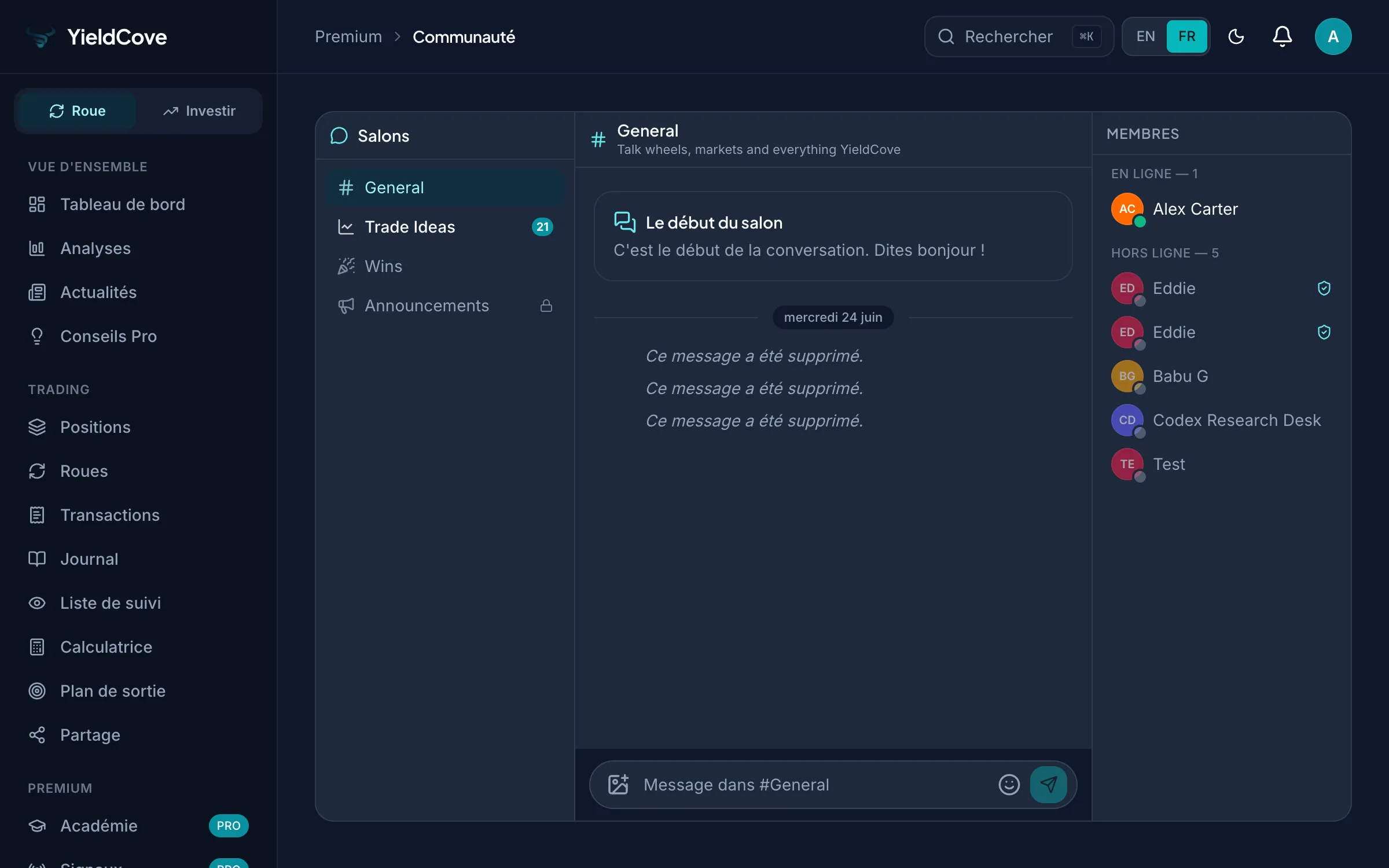
Task: Click Alex Carter's AC avatar
Action: (x=1127, y=209)
